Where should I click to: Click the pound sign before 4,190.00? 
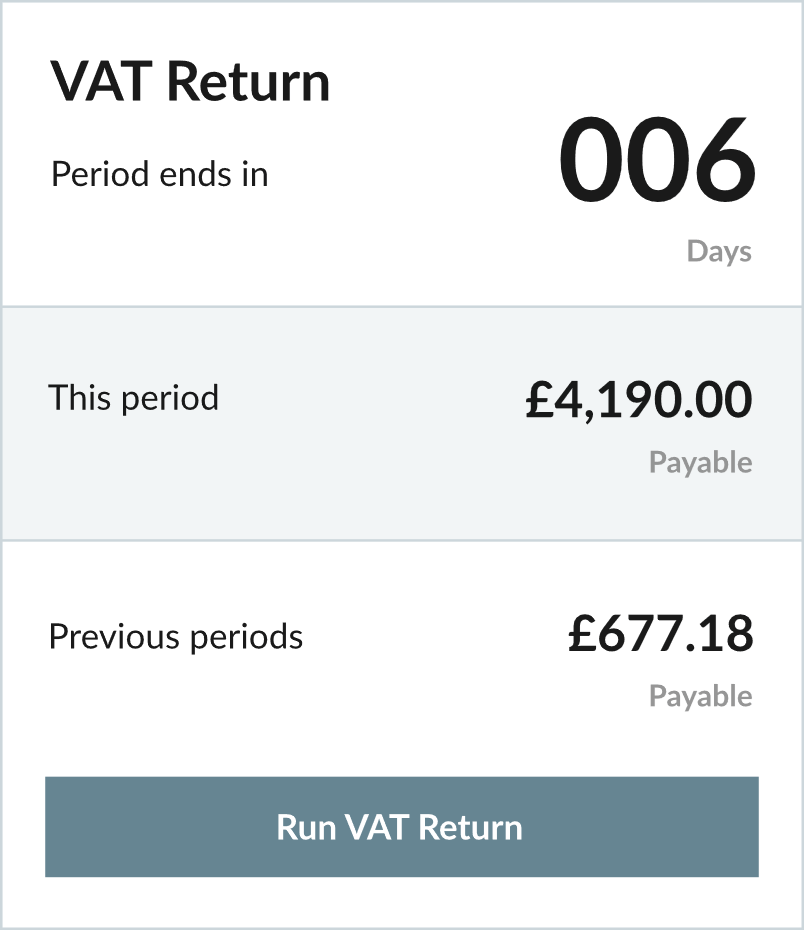click(540, 399)
